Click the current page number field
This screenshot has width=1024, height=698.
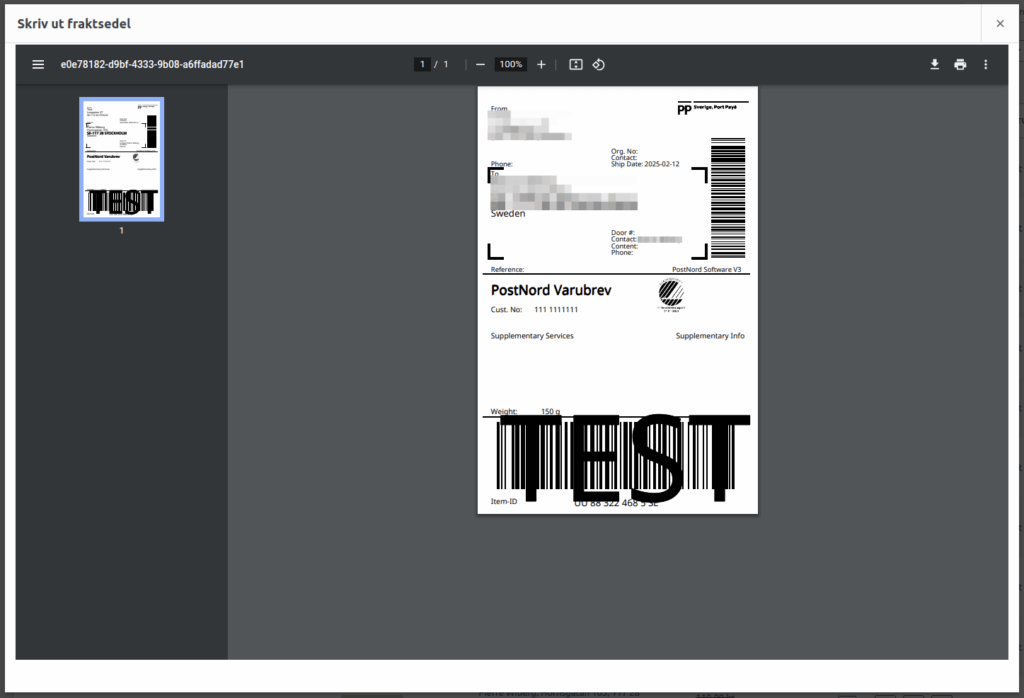tap(423, 64)
